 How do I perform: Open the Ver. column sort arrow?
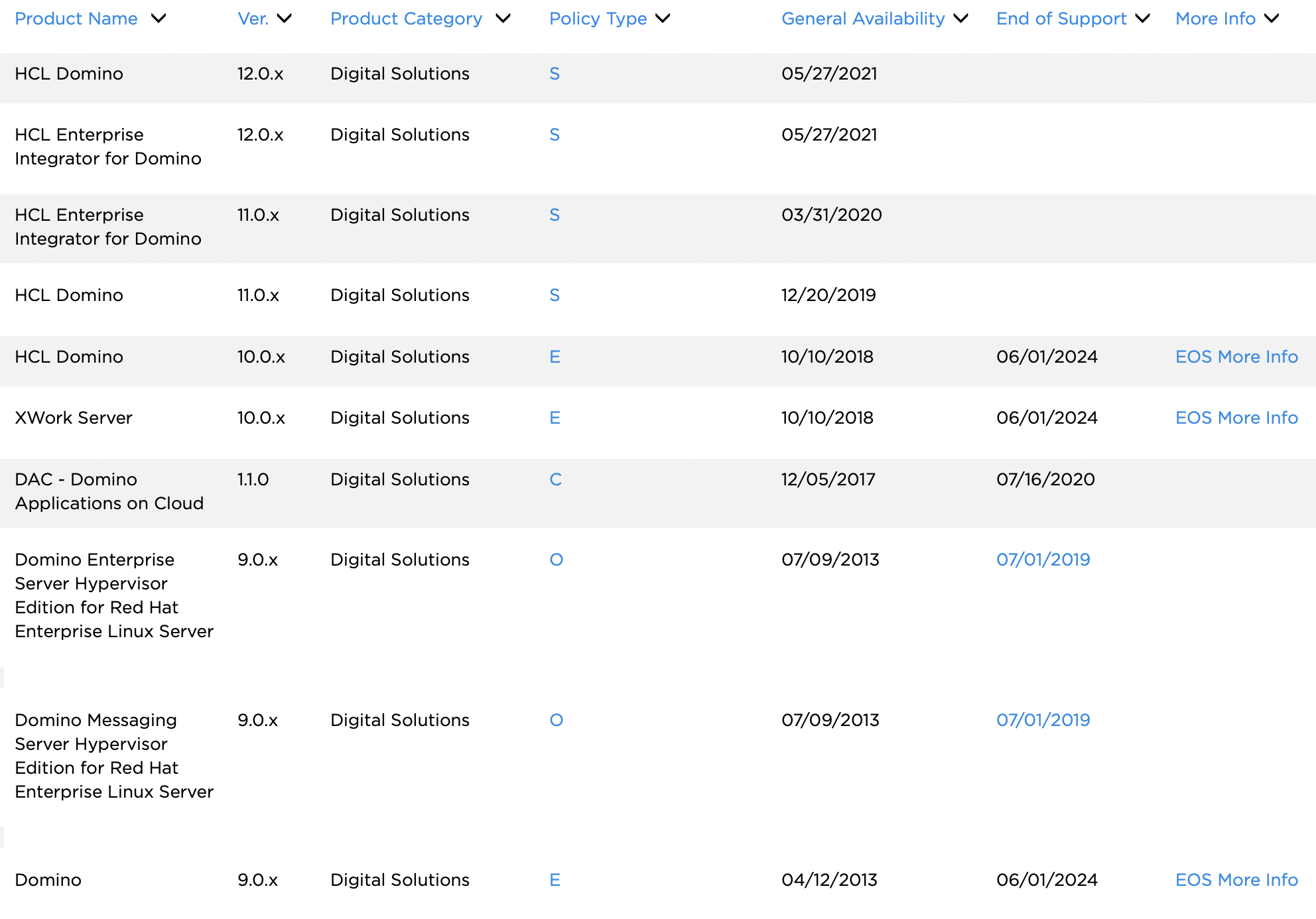[285, 19]
